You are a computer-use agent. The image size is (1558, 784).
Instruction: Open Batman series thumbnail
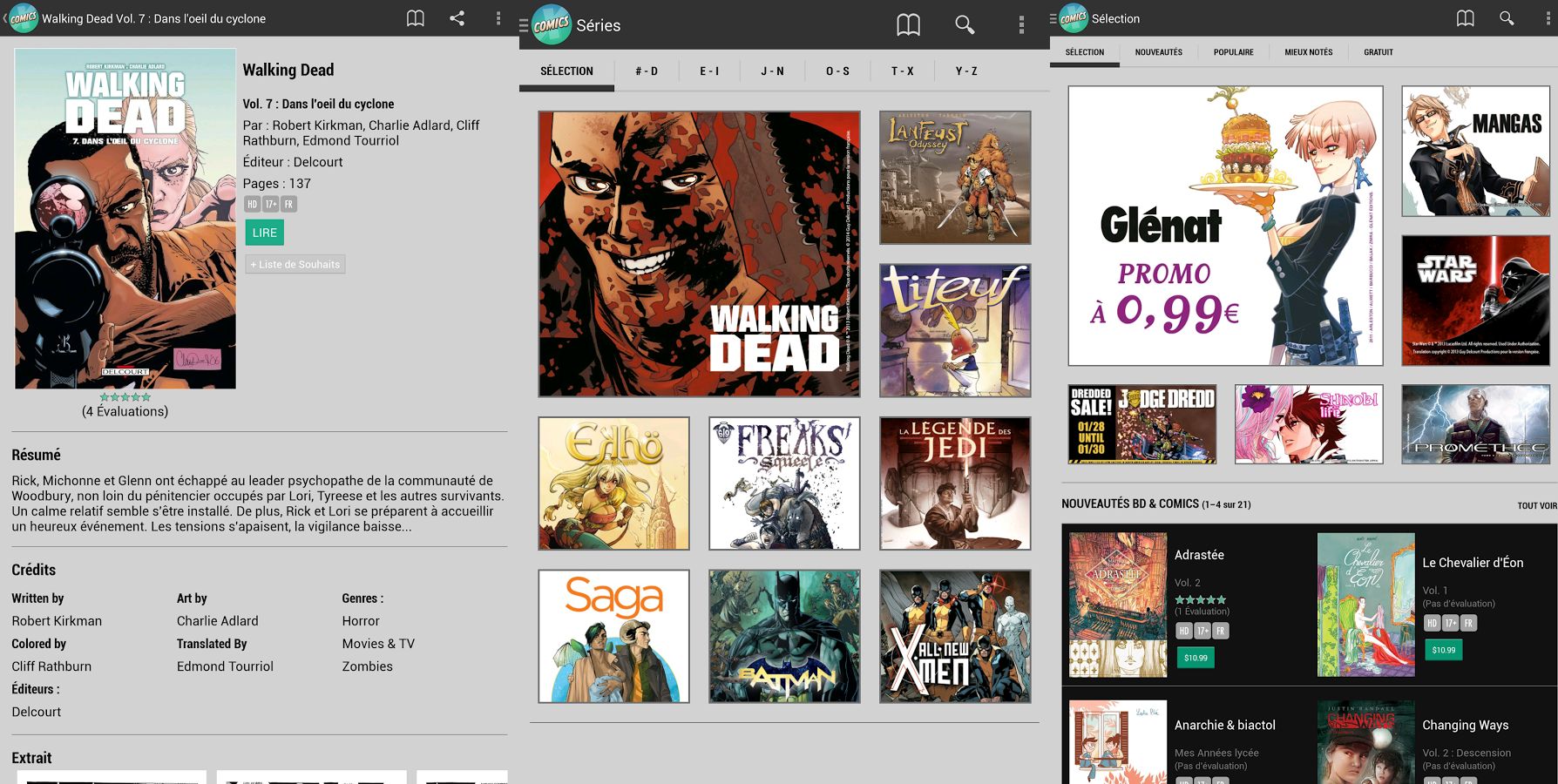pyautogui.click(x=784, y=637)
